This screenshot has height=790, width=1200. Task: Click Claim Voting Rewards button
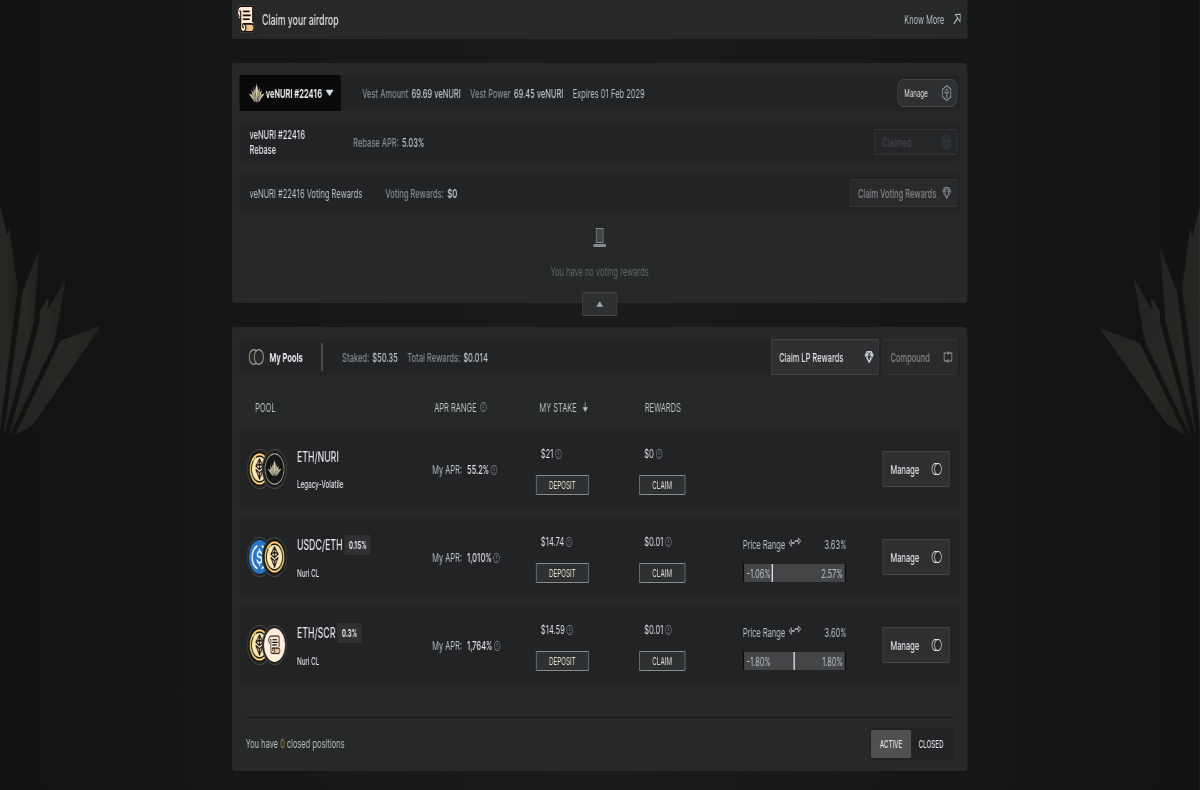[x=904, y=194]
